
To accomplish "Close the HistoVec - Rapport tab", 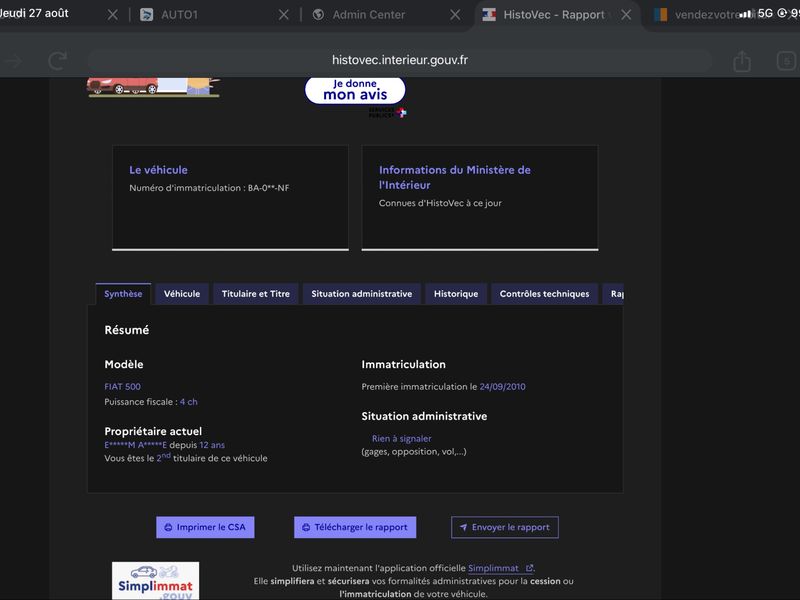I will pyautogui.click(x=626, y=15).
